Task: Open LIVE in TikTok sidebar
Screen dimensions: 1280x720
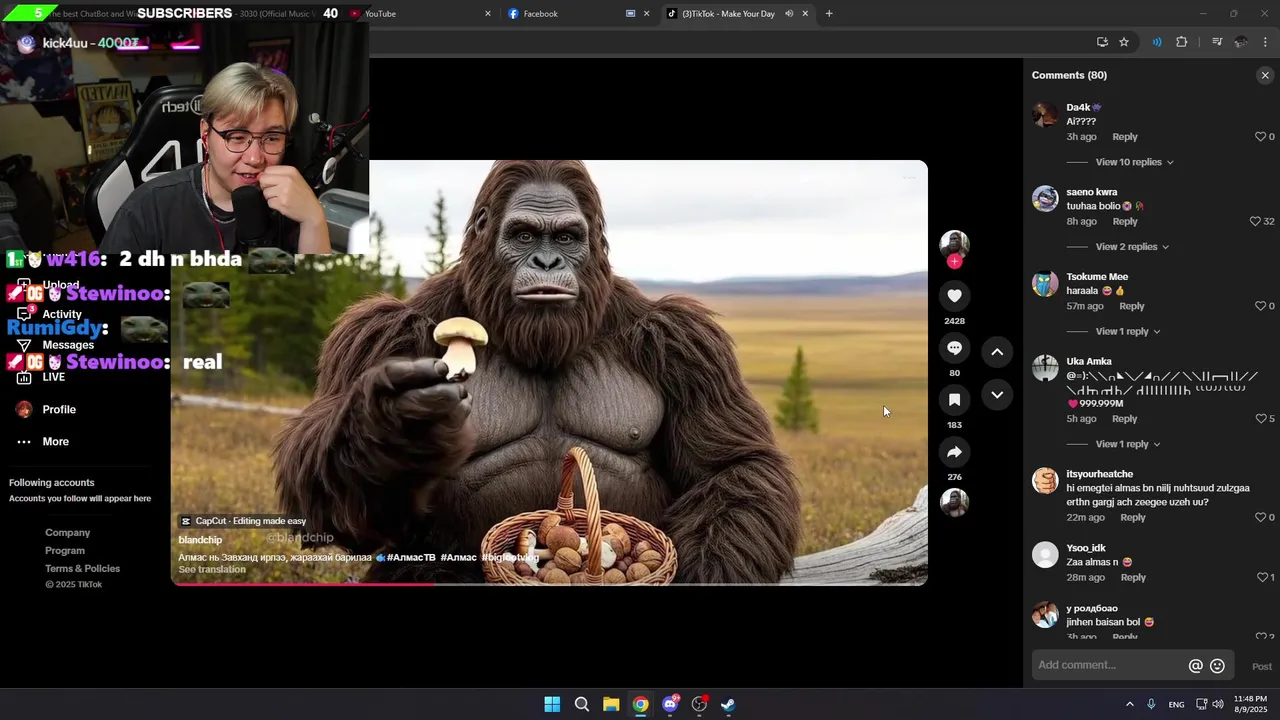Action: click(42, 377)
